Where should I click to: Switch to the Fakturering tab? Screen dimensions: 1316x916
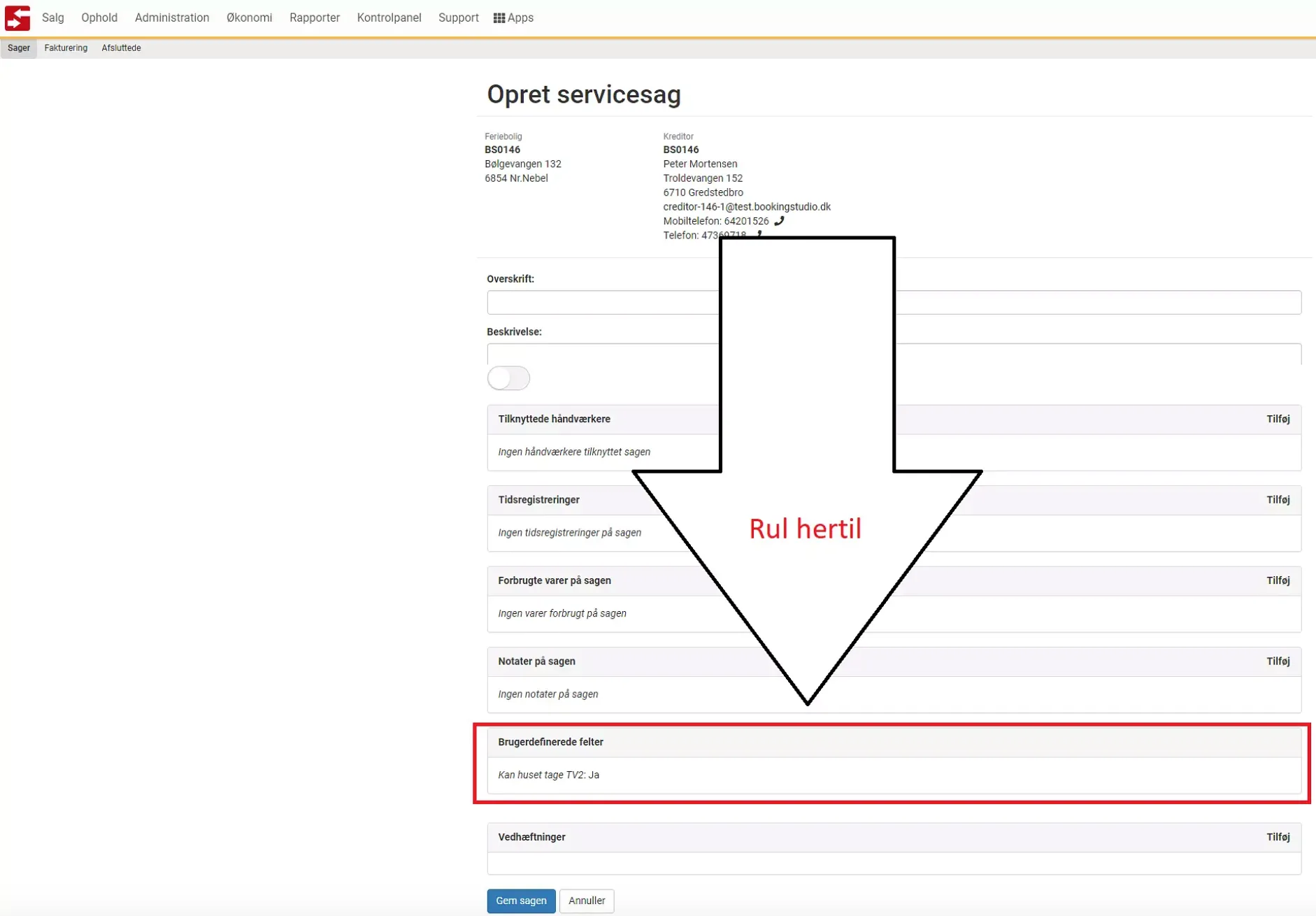(66, 48)
